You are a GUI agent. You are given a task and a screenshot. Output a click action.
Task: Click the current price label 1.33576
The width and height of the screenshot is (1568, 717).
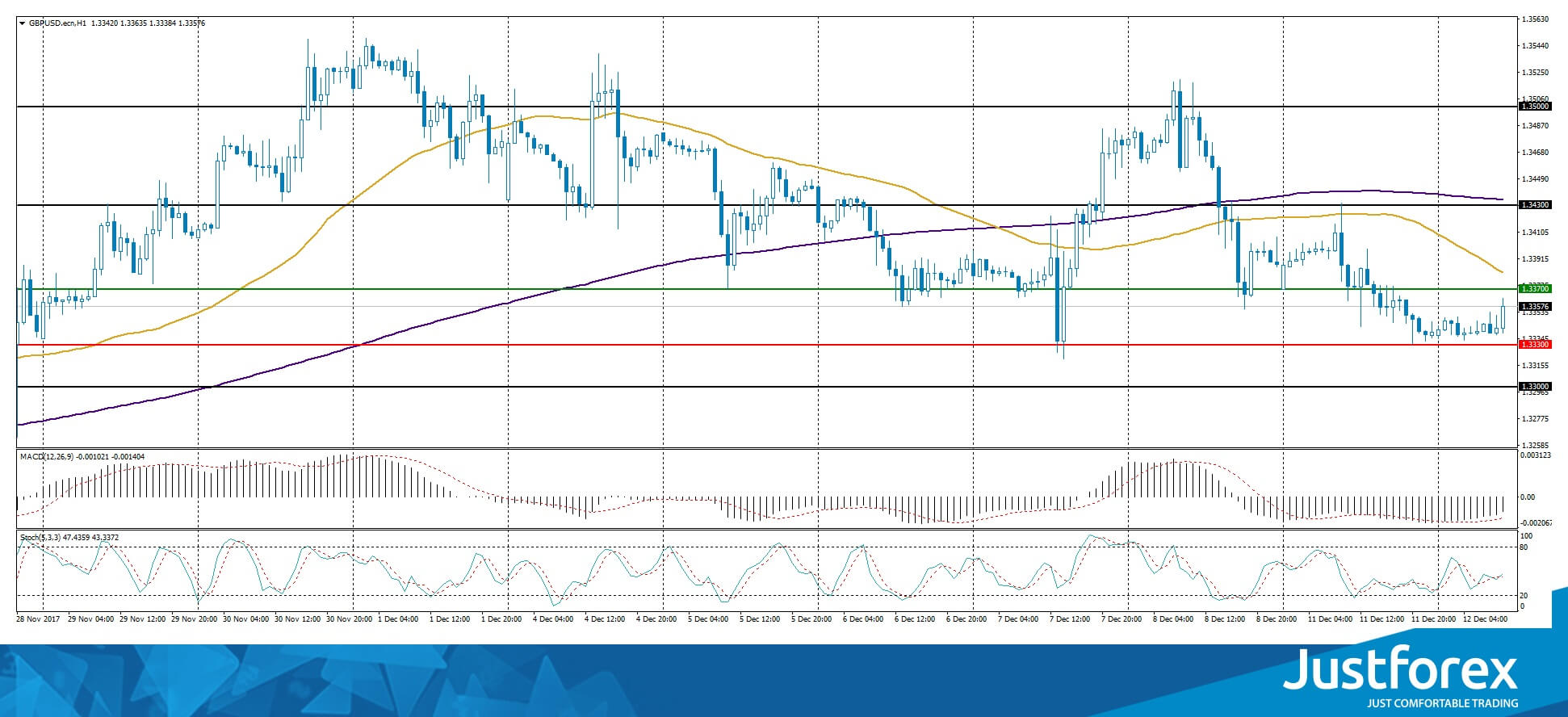coord(1535,307)
